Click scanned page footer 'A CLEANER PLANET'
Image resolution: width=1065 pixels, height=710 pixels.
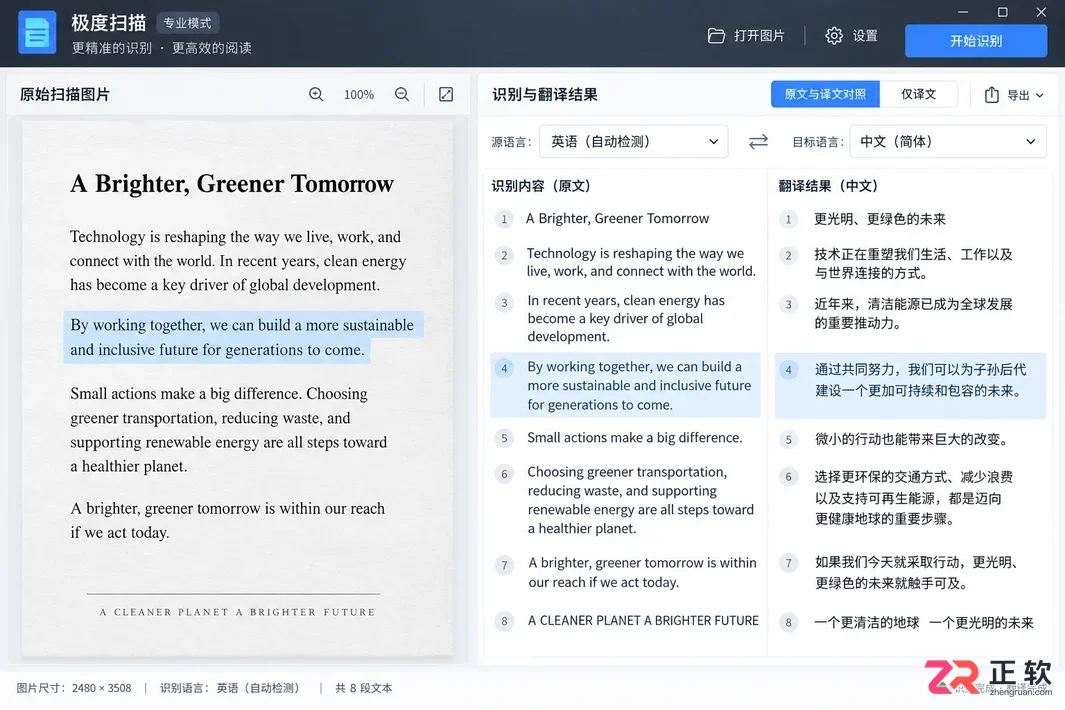(236, 612)
